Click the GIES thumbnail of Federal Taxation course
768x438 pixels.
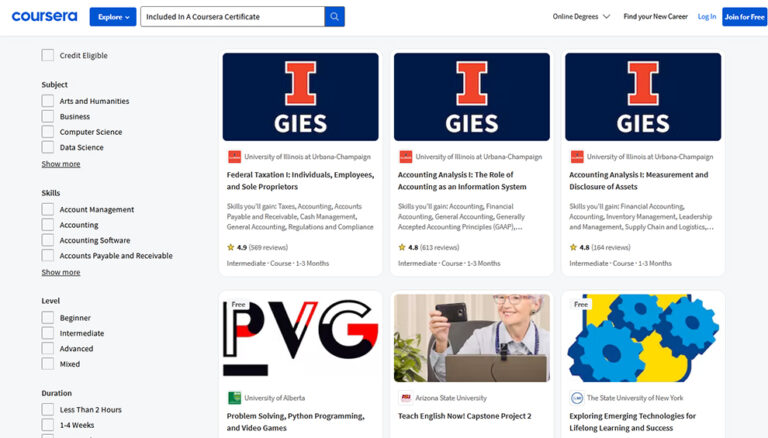point(300,97)
